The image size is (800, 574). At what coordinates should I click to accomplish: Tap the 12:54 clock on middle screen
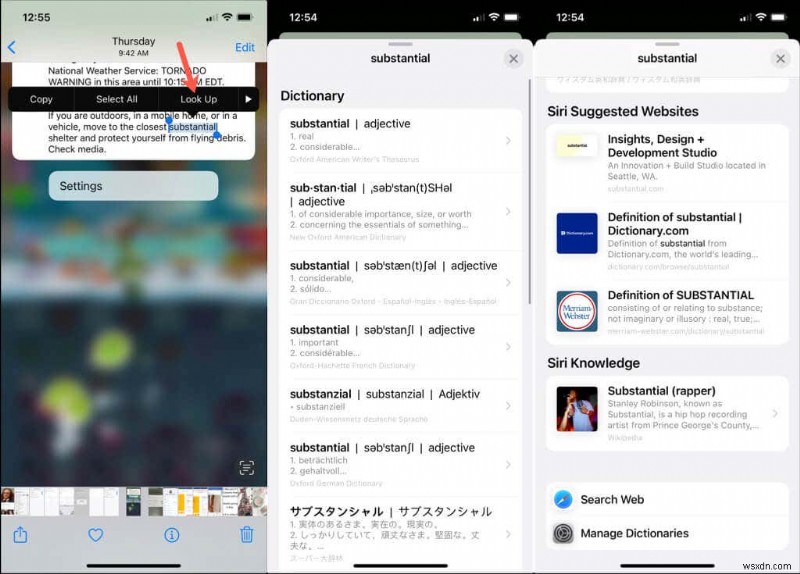pos(303,17)
